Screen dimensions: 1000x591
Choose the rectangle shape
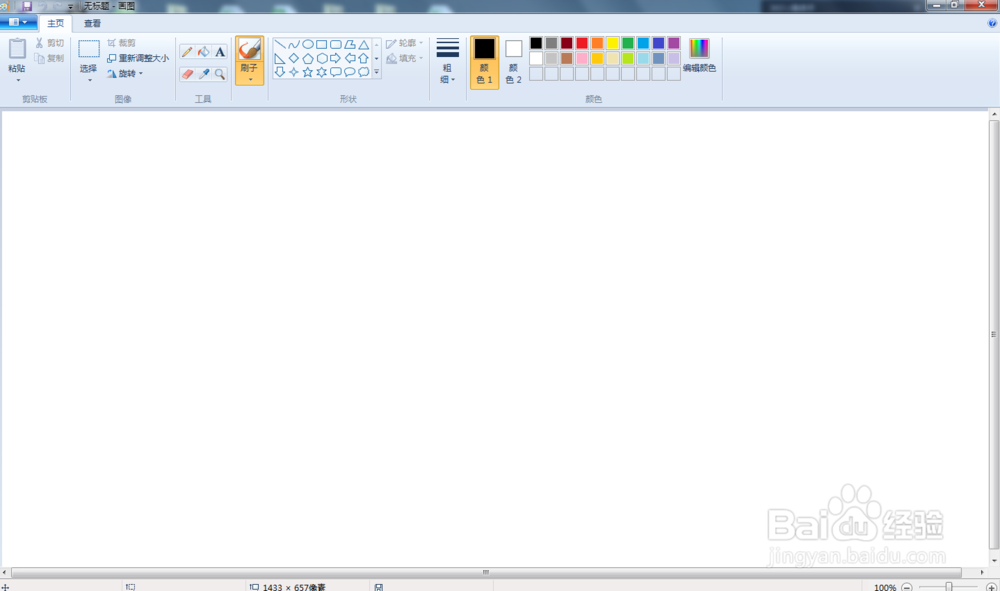(321, 45)
